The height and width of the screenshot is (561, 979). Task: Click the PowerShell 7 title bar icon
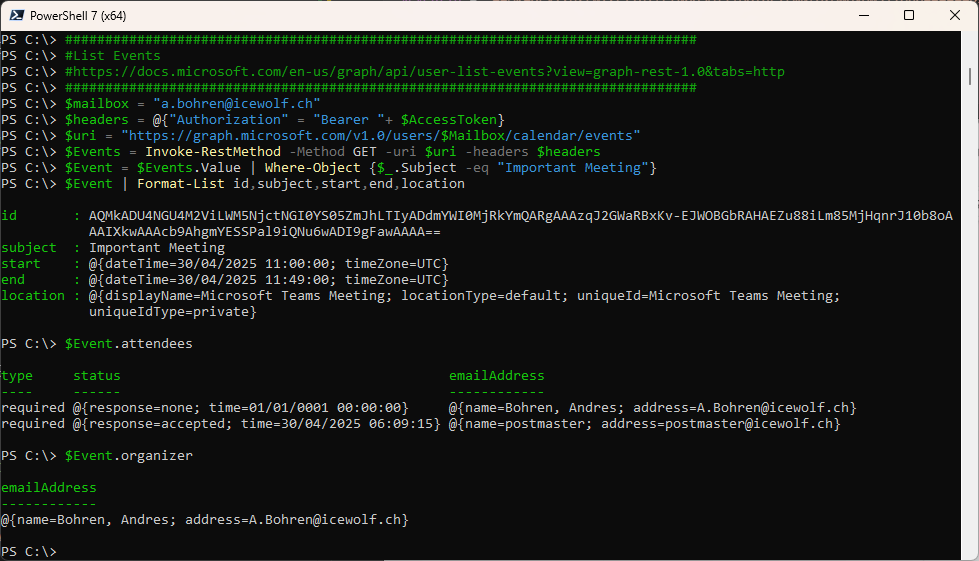coord(16,16)
